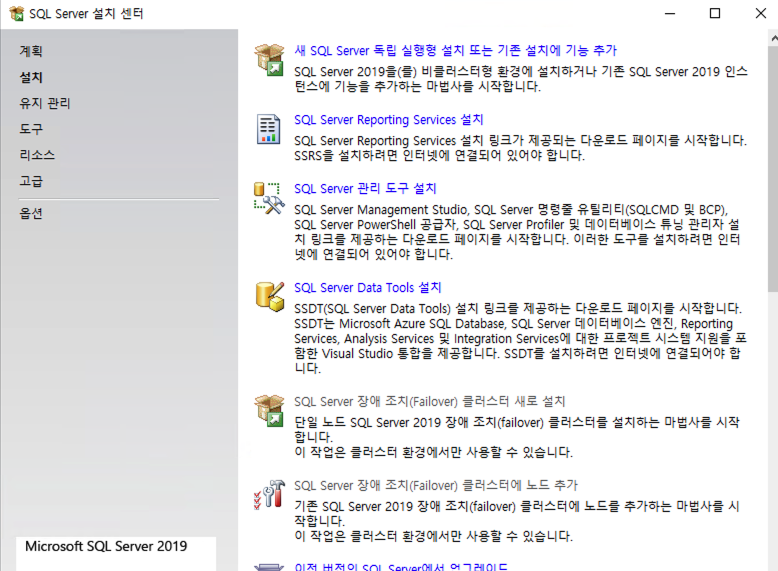Maximize the setup center window
Screen dimensions: 778x571
[x=714, y=13]
